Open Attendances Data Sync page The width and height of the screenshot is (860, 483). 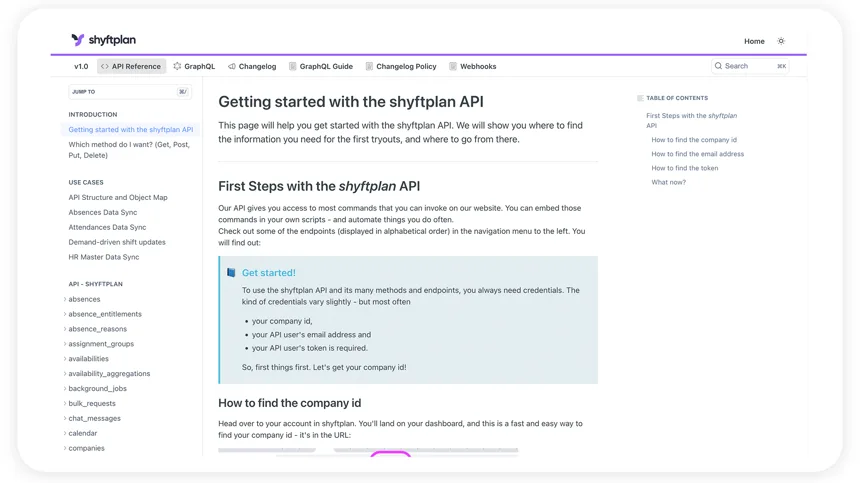[107, 227]
